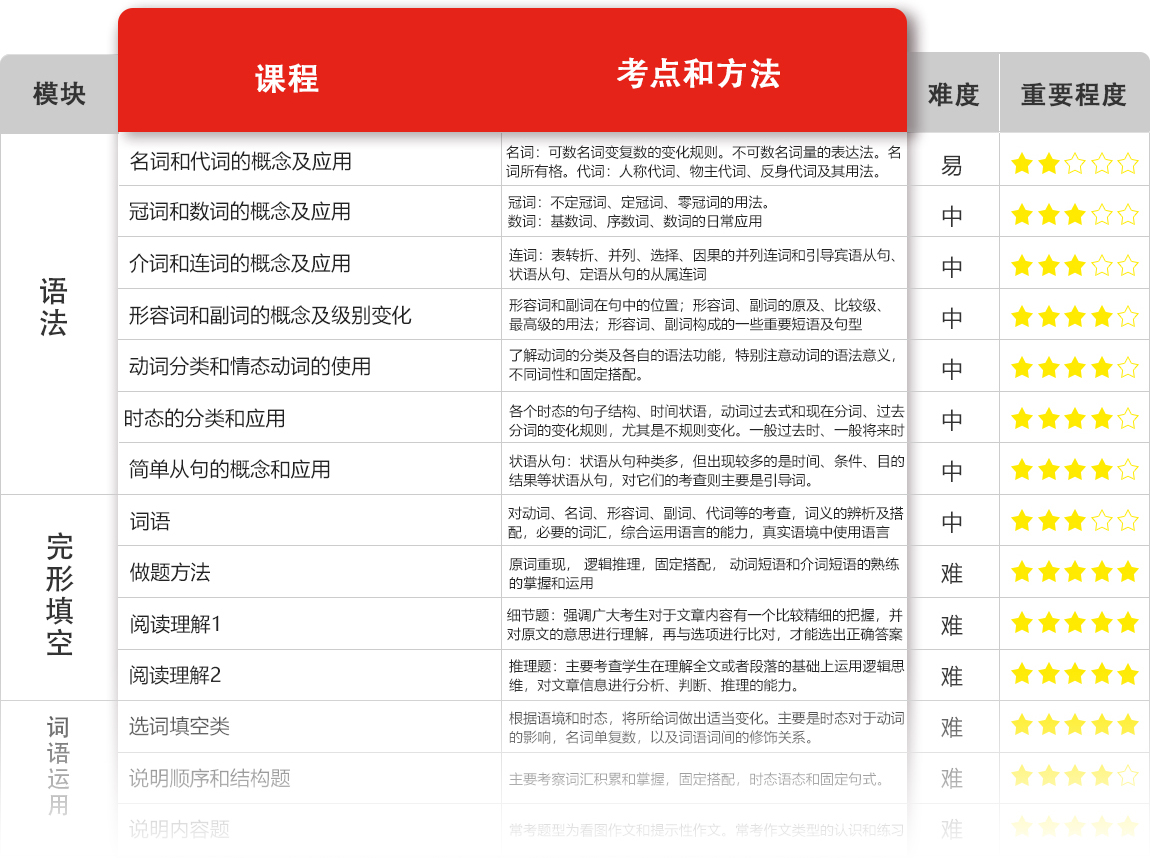Open the course 时态的分类和应用
This screenshot has height=858, width=1150.
pos(205,418)
